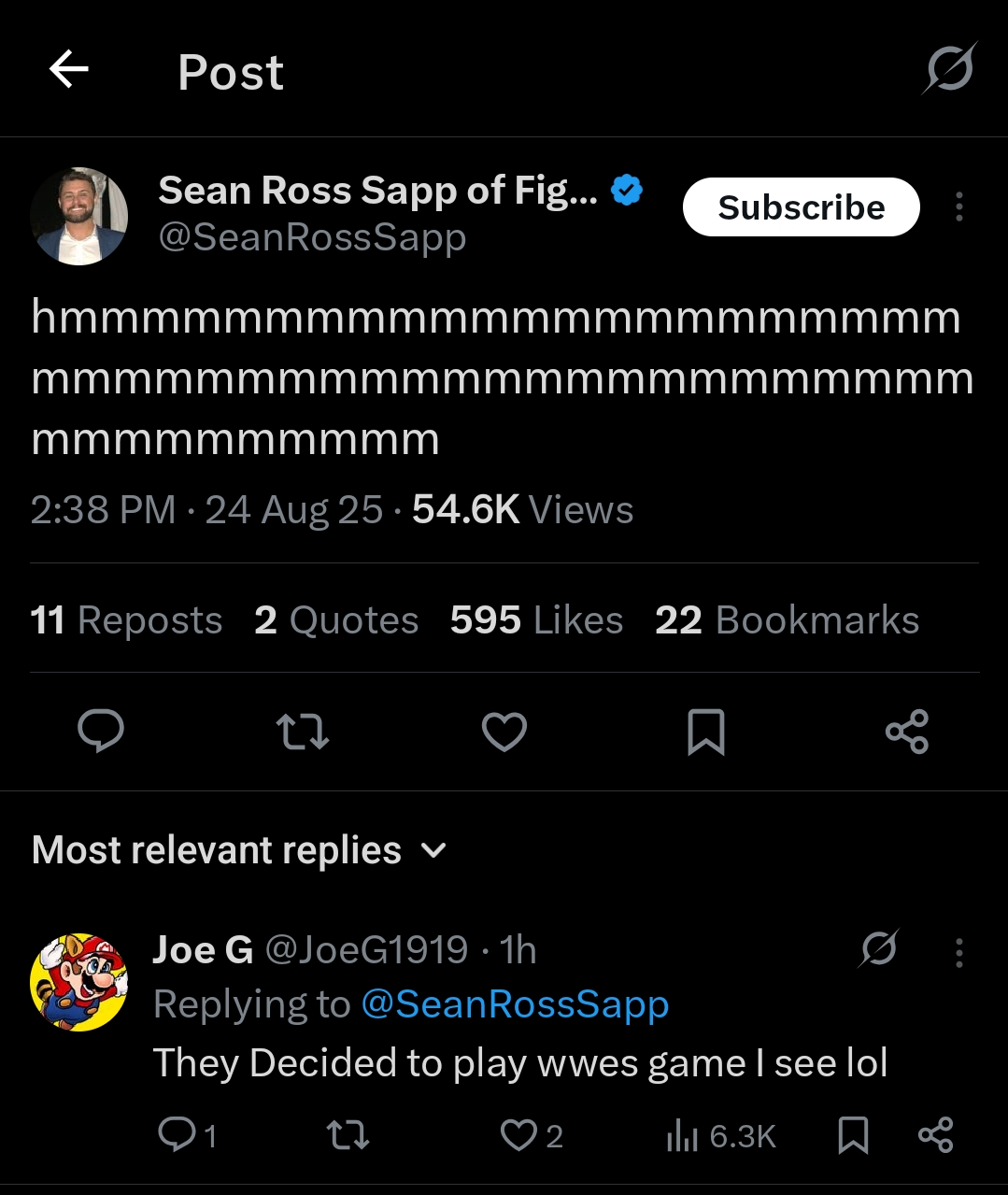Screen dimensions: 1008x1195
Task: Open Sean Ross Sapp's profile picture
Action: click(x=79, y=216)
